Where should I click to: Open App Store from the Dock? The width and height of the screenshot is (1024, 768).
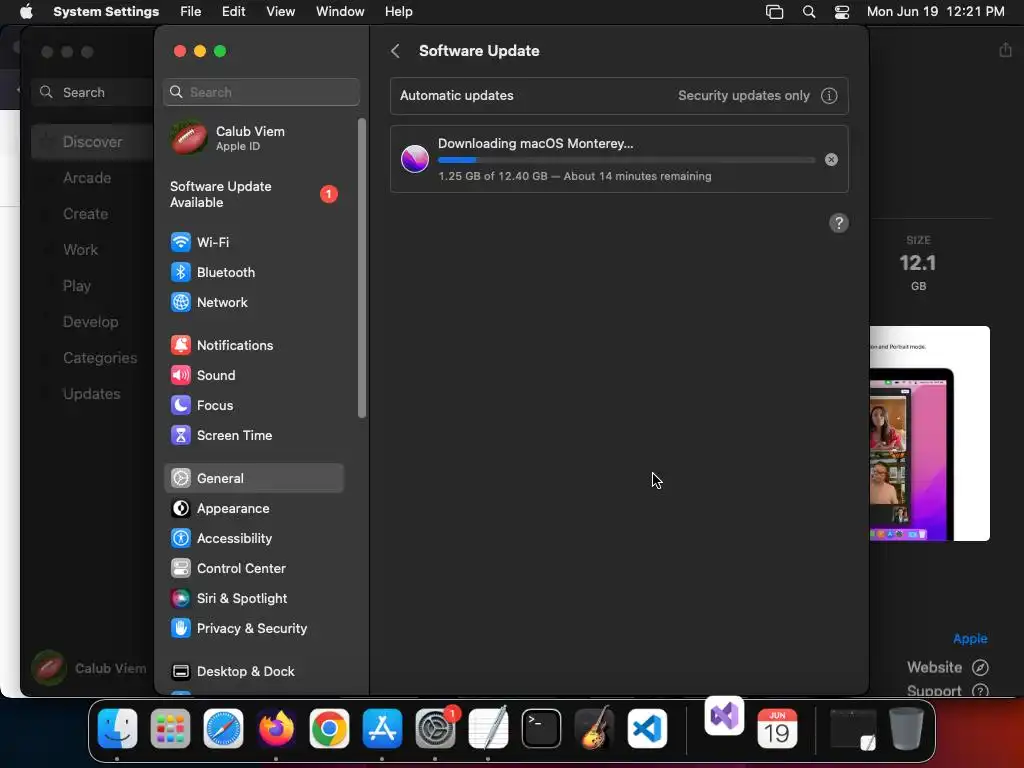[383, 728]
